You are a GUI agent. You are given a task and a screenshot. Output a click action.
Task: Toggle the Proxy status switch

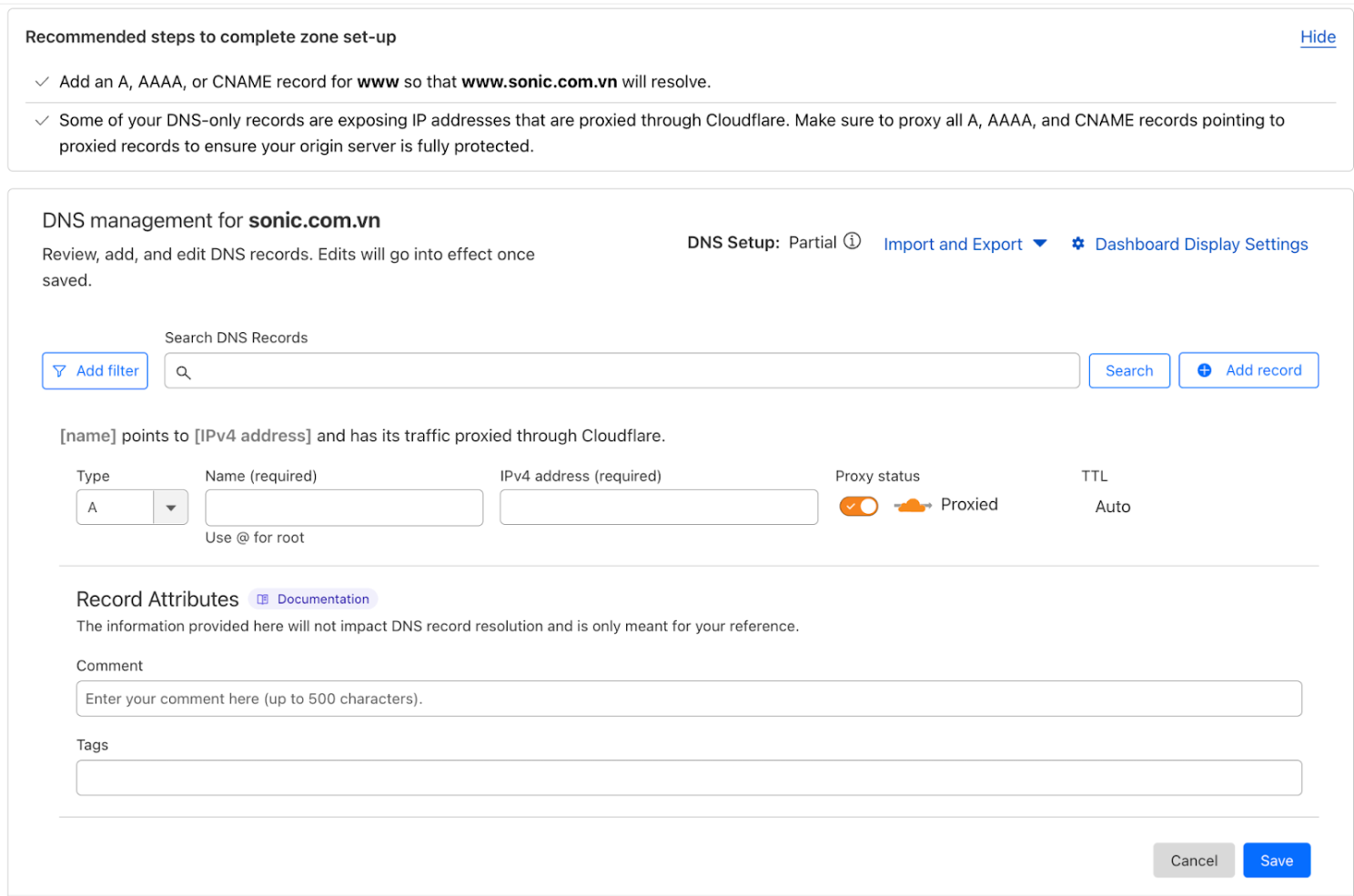tap(859, 506)
